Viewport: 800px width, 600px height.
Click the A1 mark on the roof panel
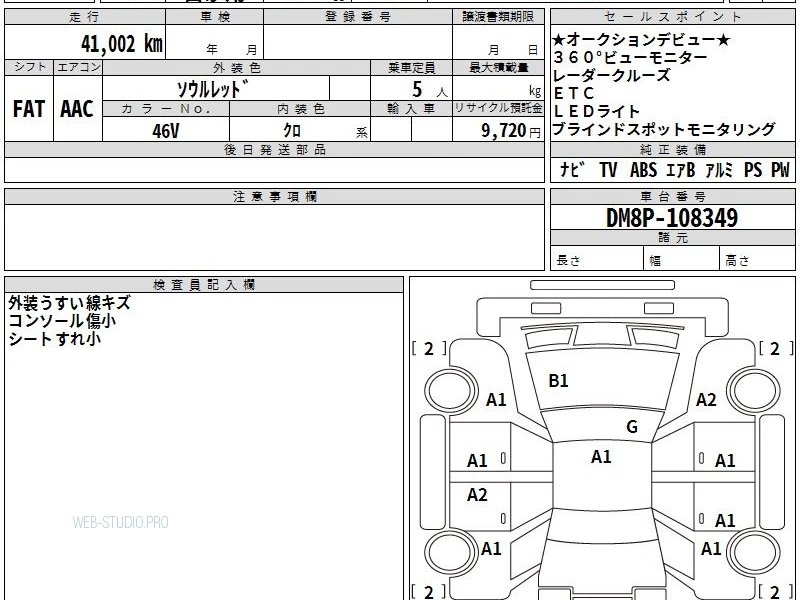601,457
